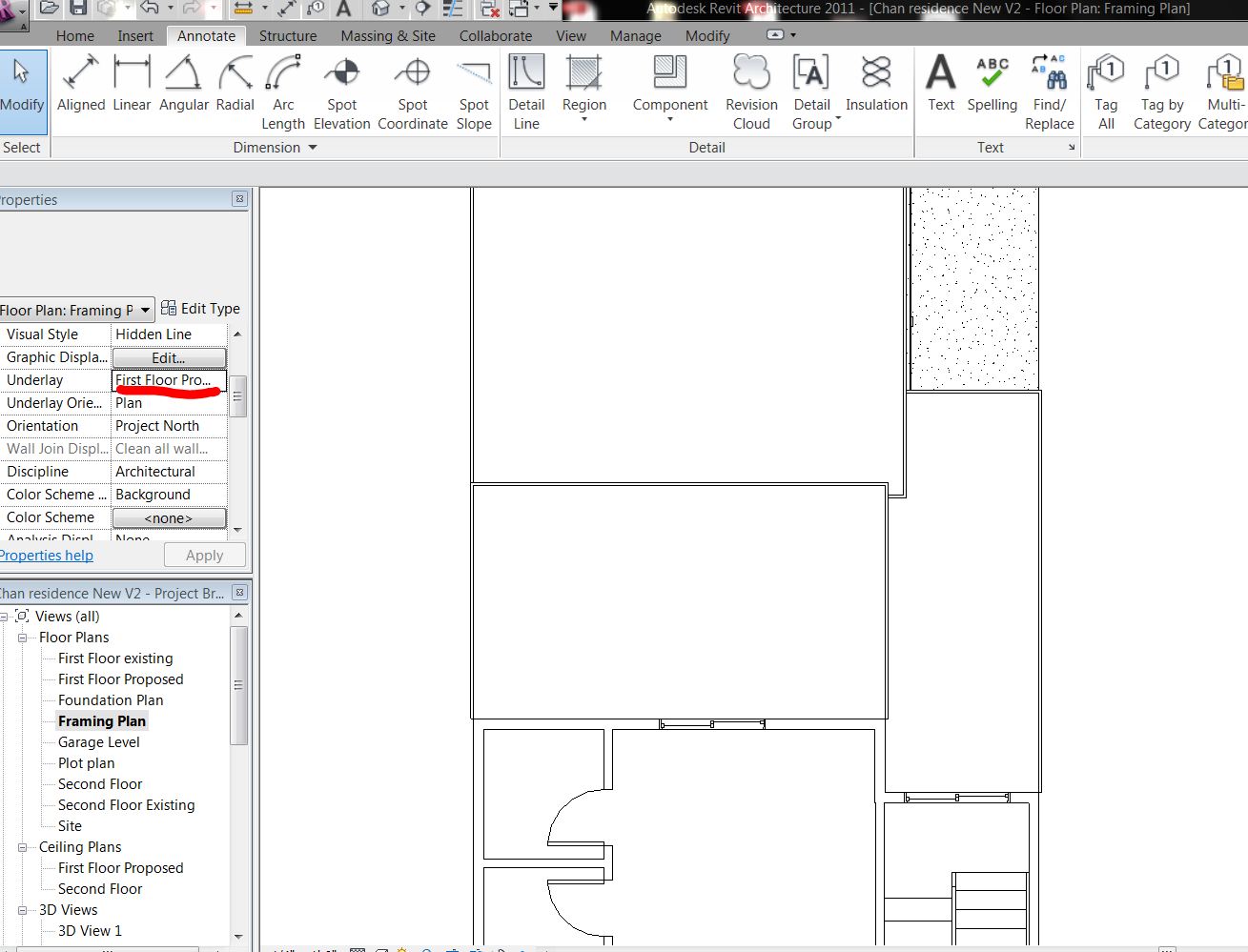The image size is (1248, 952).
Task: Open the Floor Plan type selector dropdown
Action: [145, 310]
